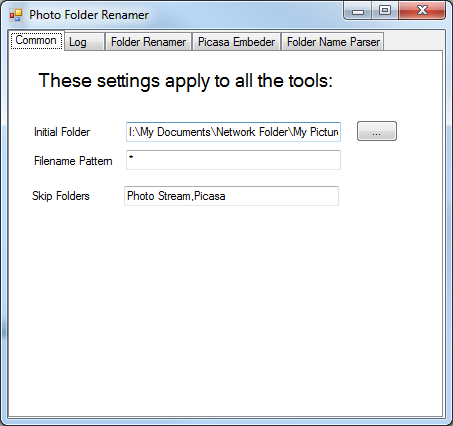Click the empty white area below Skip Folders
Image resolution: width=453 pixels, height=426 pixels.
(225, 310)
